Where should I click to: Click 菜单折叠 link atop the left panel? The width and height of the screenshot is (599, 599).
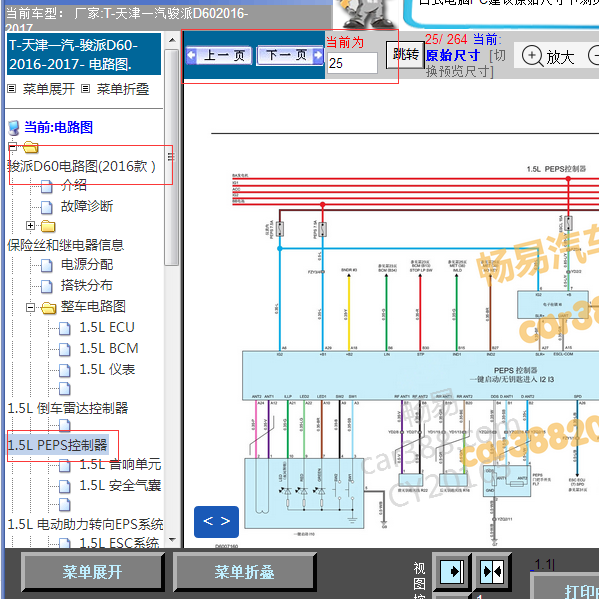[x=123, y=89]
